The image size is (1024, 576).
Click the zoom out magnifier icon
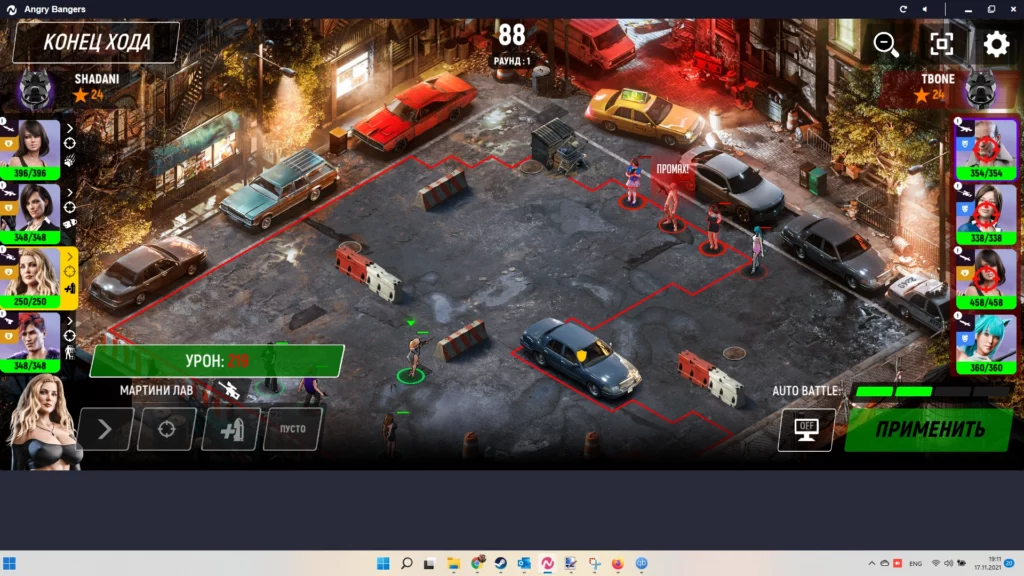[886, 43]
